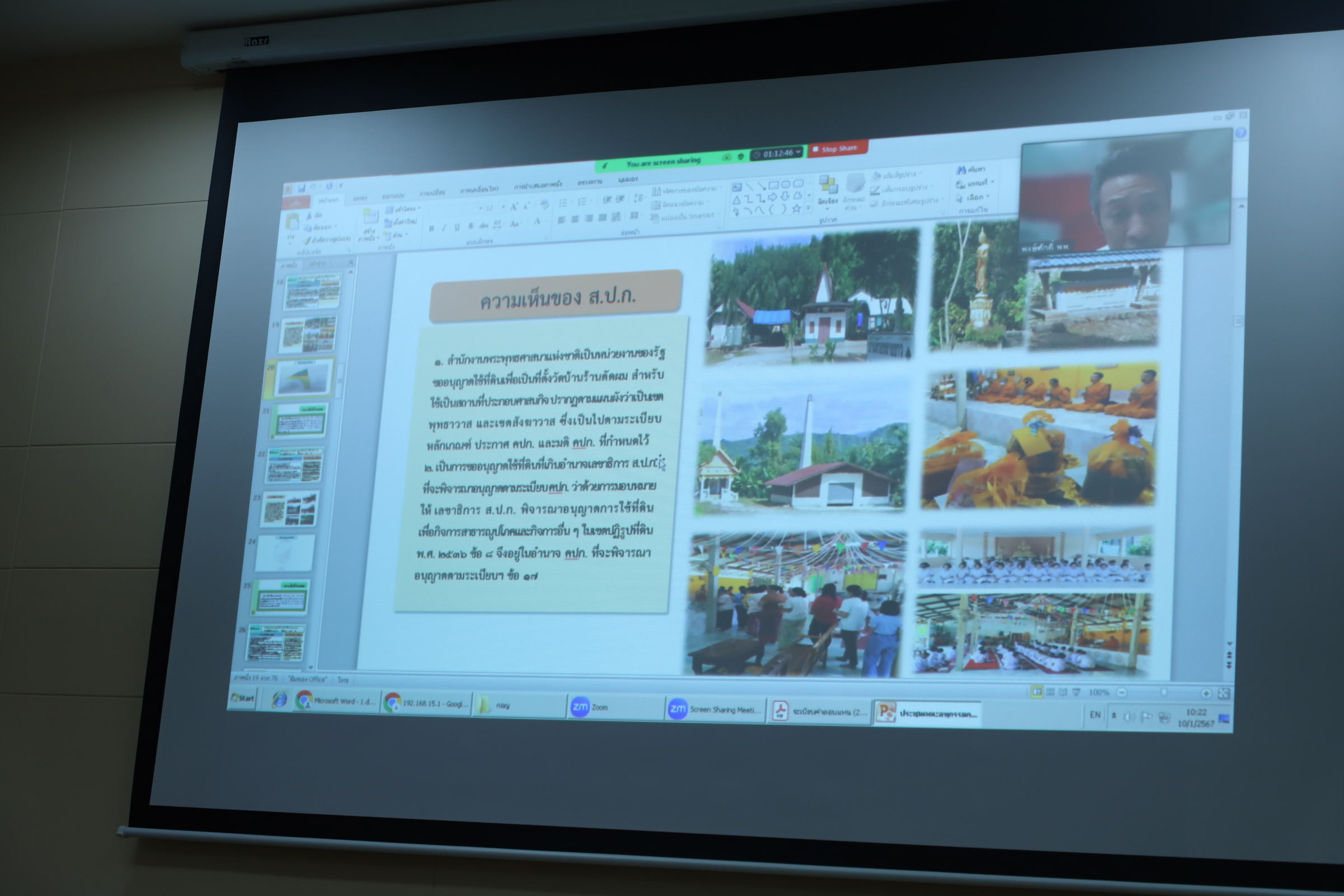Image resolution: width=1344 pixels, height=896 pixels.
Task: Click the Increase Indent icon
Action: 620,198
